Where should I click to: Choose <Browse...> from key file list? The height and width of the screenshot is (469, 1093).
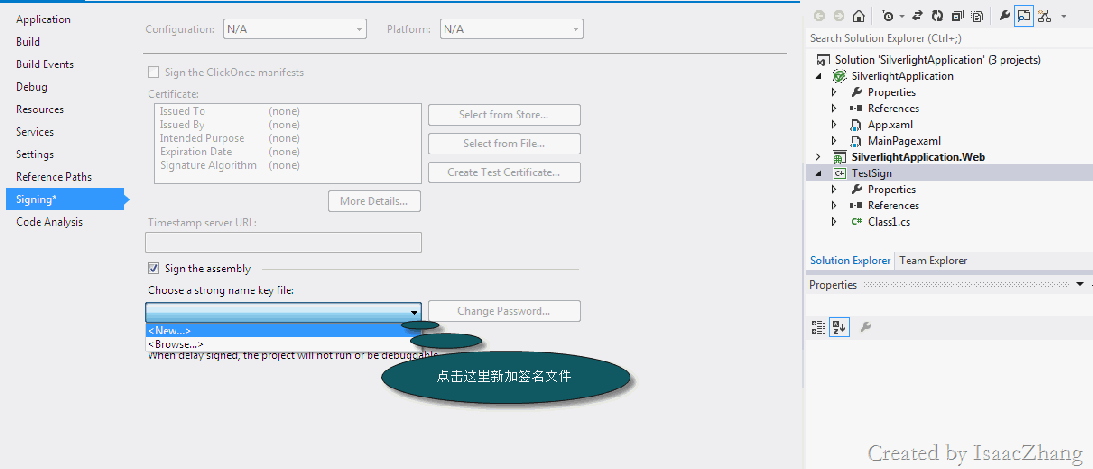[283, 344]
